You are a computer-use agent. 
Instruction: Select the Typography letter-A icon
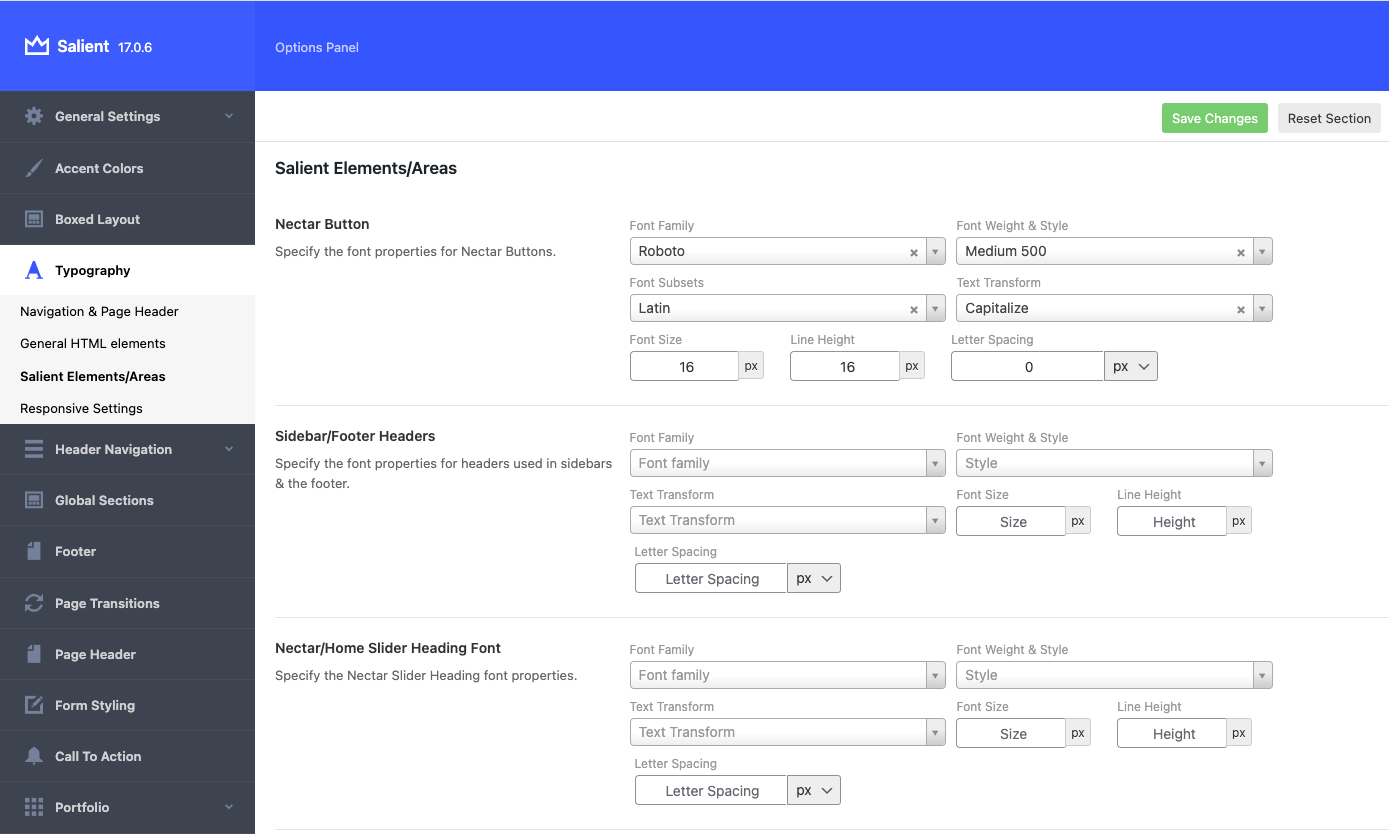[31, 270]
